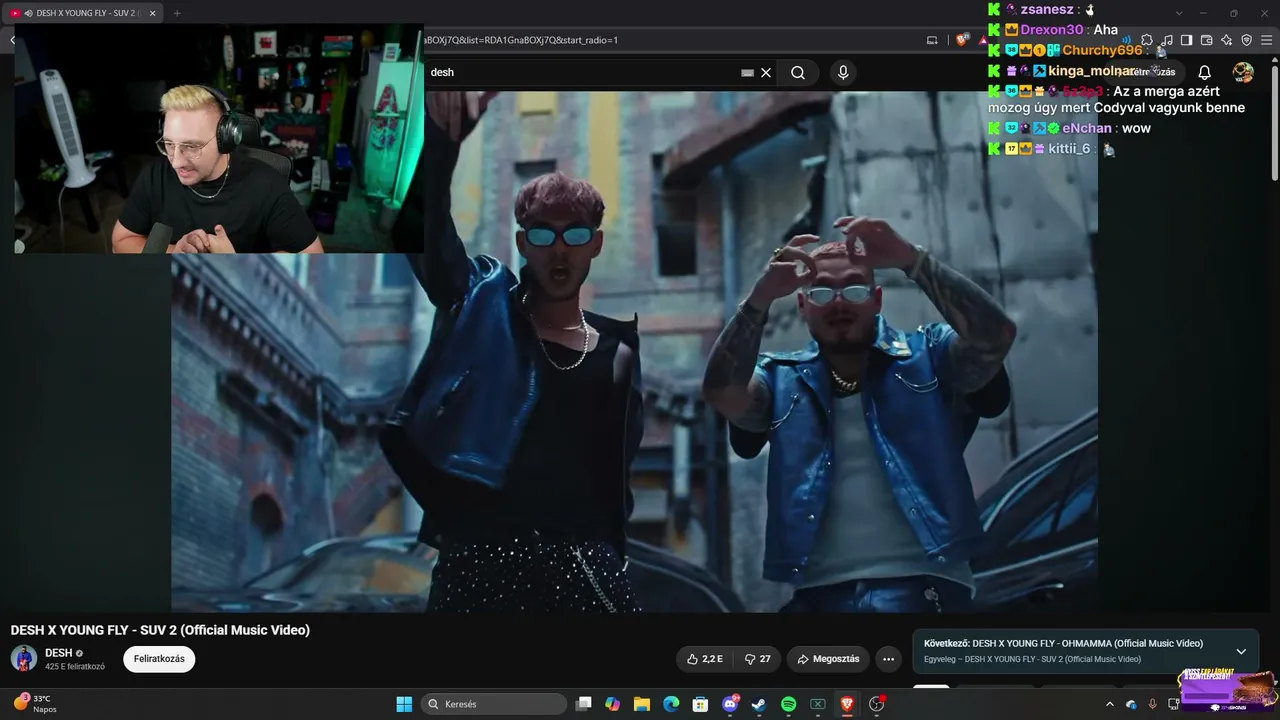1280x720 pixels.
Task: Open Microsoft Store from the taskbar
Action: coord(700,704)
